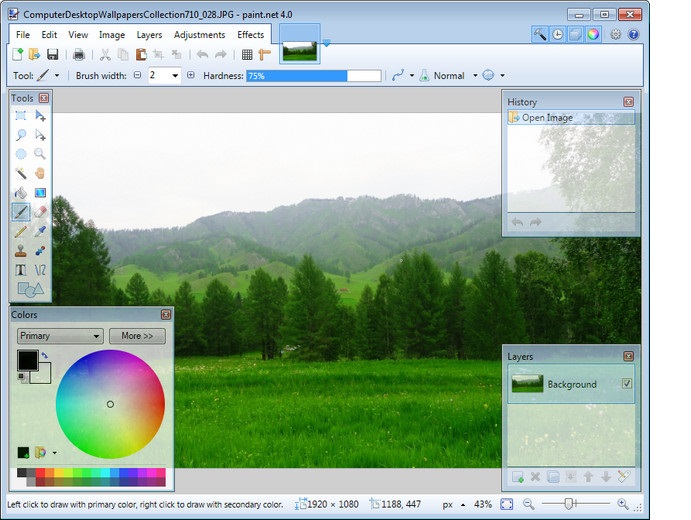Open the Brush width dropdown
Viewport: 691px width, 520px height.
click(175, 76)
